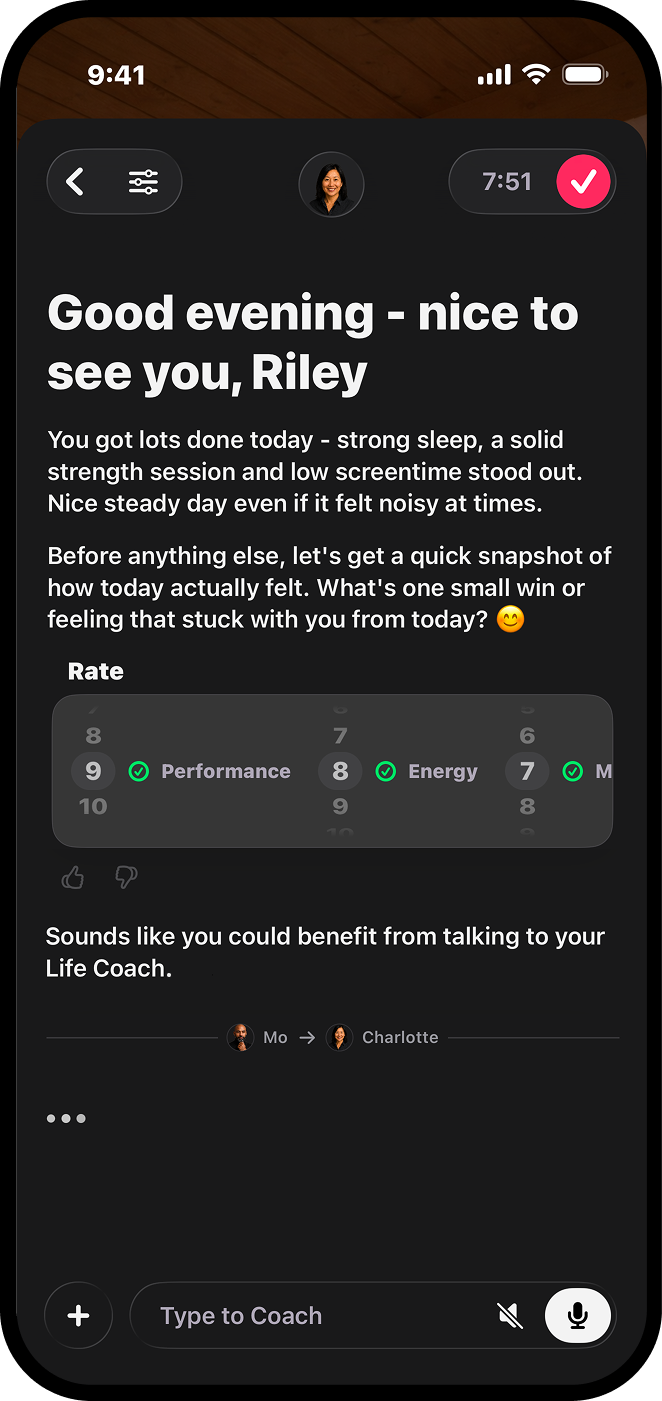The image size is (662, 1401).
Task: Open the Performance rating number picker
Action: tap(93, 771)
